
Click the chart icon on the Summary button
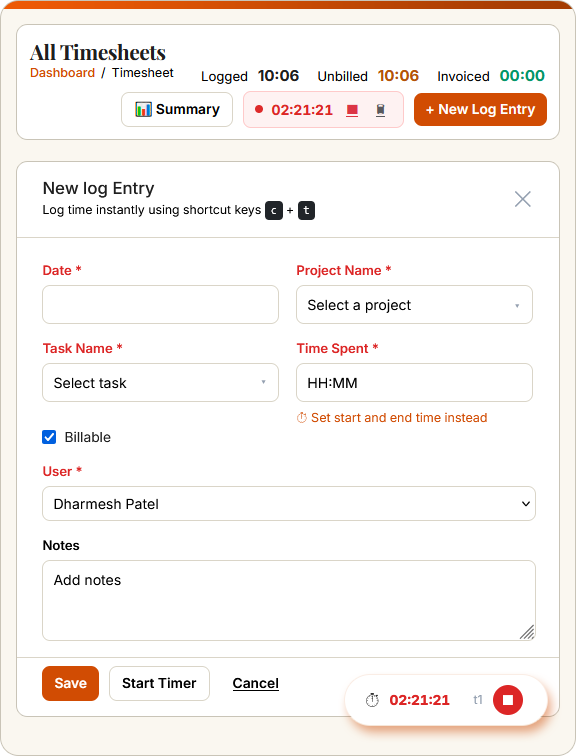click(143, 109)
